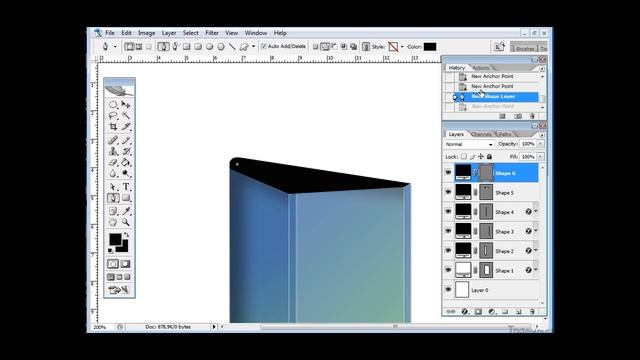
Task: Select the History Brush tool
Action: click(126, 151)
